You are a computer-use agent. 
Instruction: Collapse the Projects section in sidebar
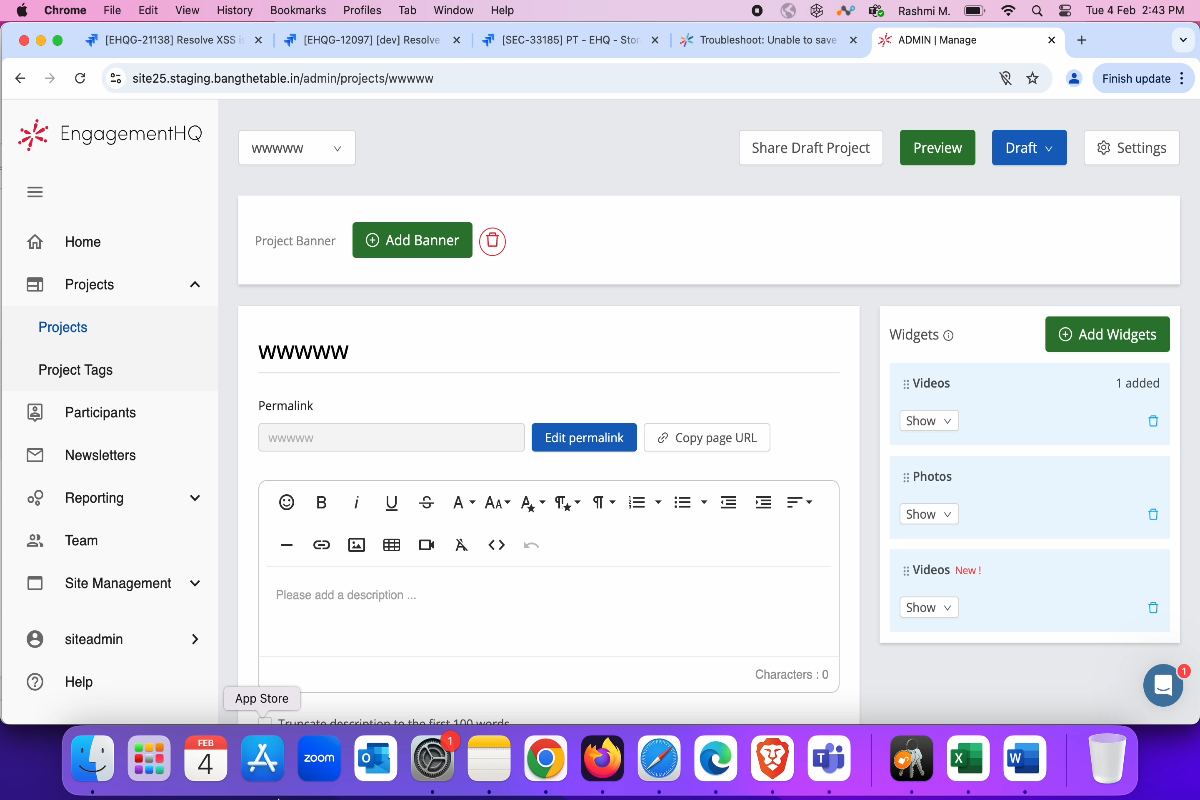point(195,285)
